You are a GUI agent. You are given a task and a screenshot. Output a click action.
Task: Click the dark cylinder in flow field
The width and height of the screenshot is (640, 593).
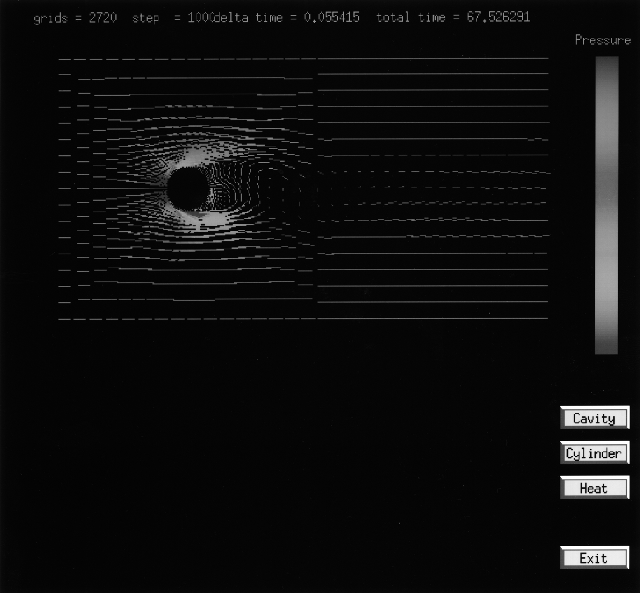[188, 189]
